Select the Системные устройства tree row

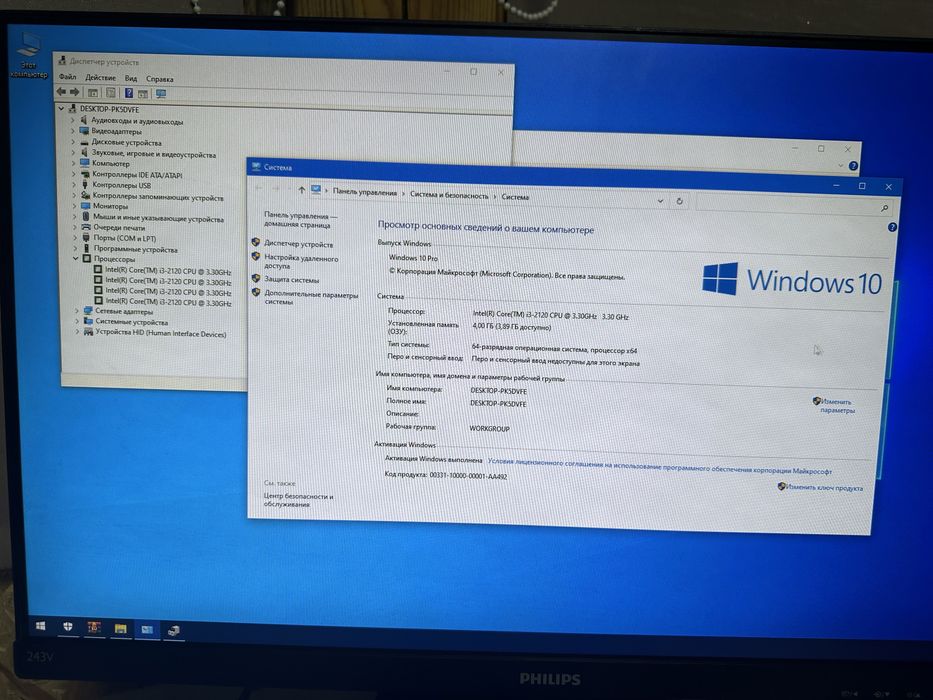[131, 321]
